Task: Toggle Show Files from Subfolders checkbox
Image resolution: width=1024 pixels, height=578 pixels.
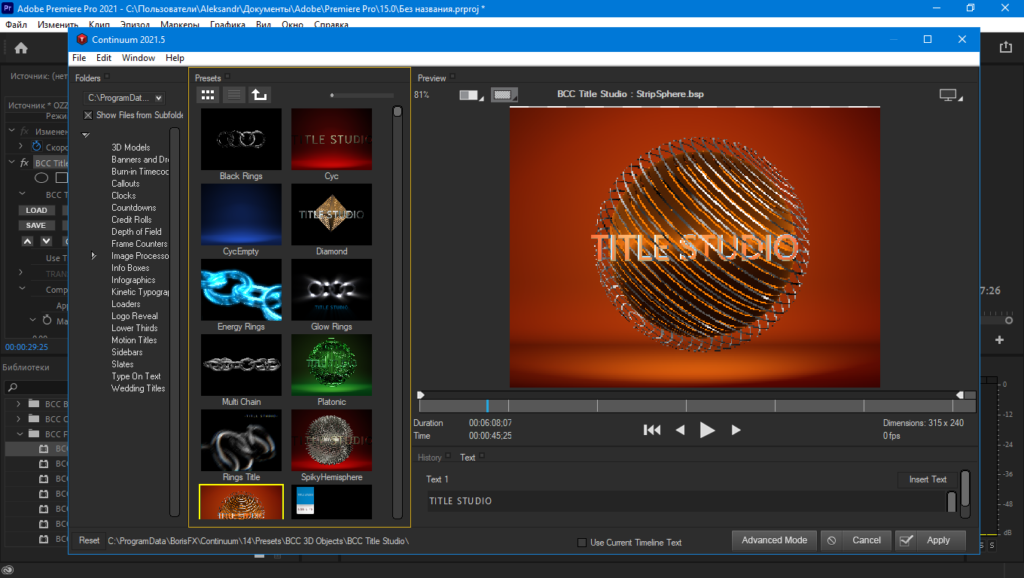Action: pyautogui.click(x=88, y=115)
